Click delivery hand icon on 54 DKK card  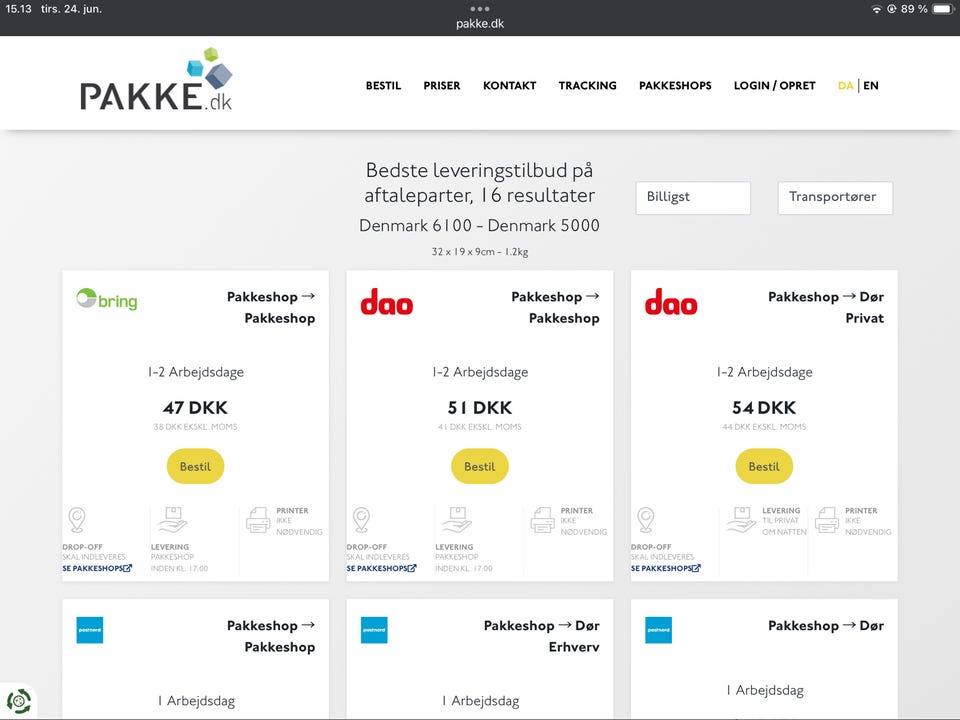(741, 519)
